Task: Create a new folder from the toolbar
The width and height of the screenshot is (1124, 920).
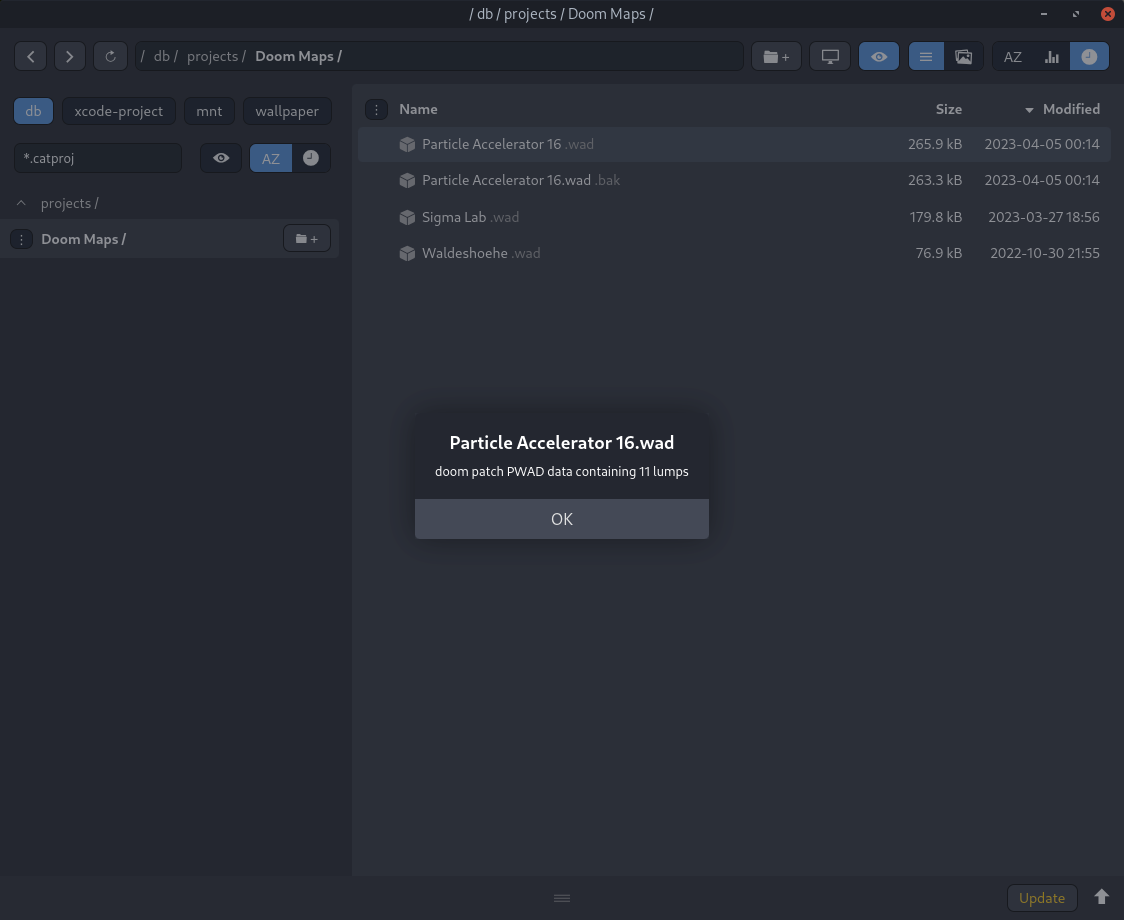Action: click(x=776, y=57)
